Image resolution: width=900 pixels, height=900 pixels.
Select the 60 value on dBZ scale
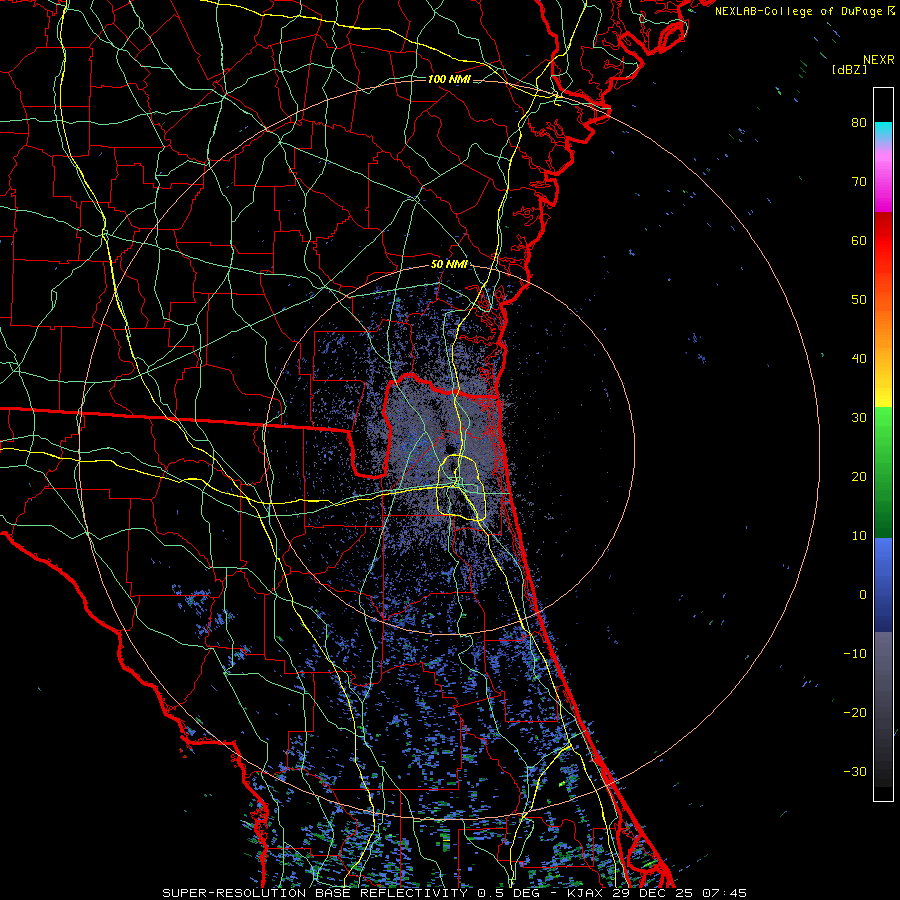pos(859,240)
